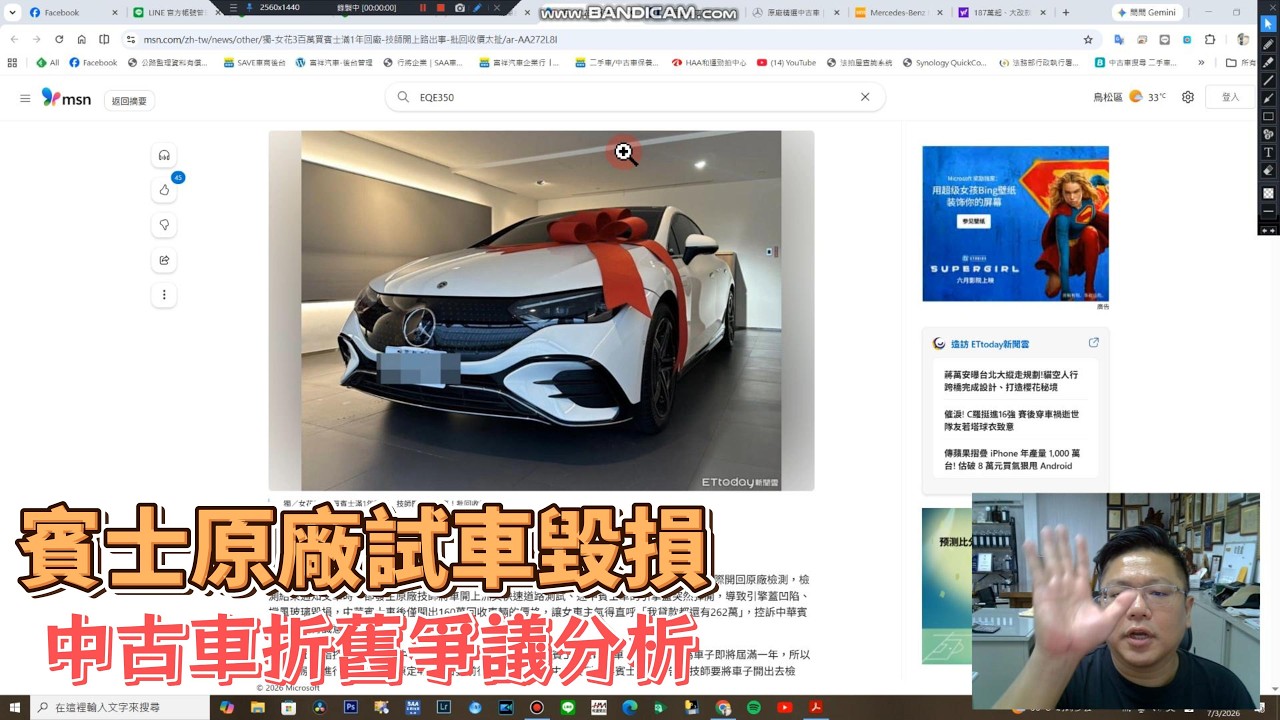Click into the EQE350 search field
Viewport: 1280px width, 720px height.
[x=635, y=97]
